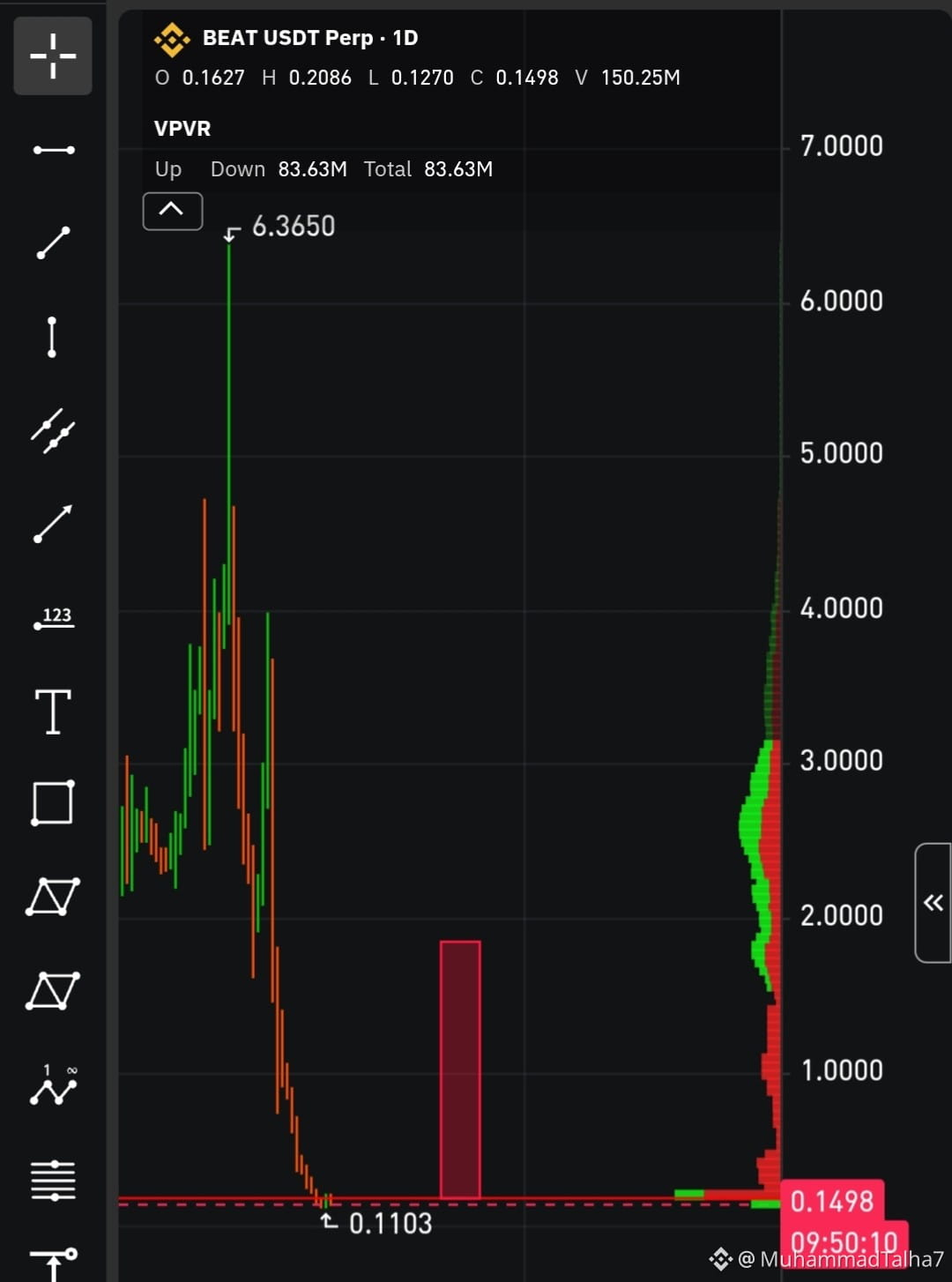Click the 2.0000 price axis label
The image size is (952, 1282).
(841, 916)
